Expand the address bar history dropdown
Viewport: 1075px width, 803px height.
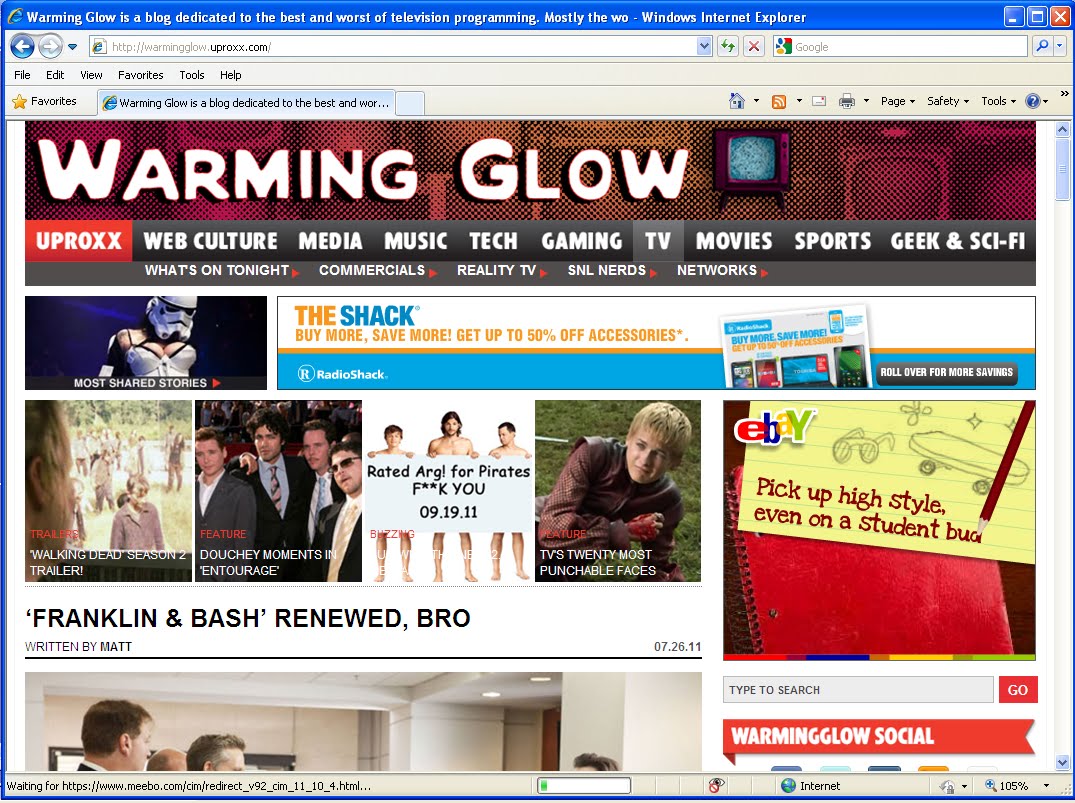[704, 47]
